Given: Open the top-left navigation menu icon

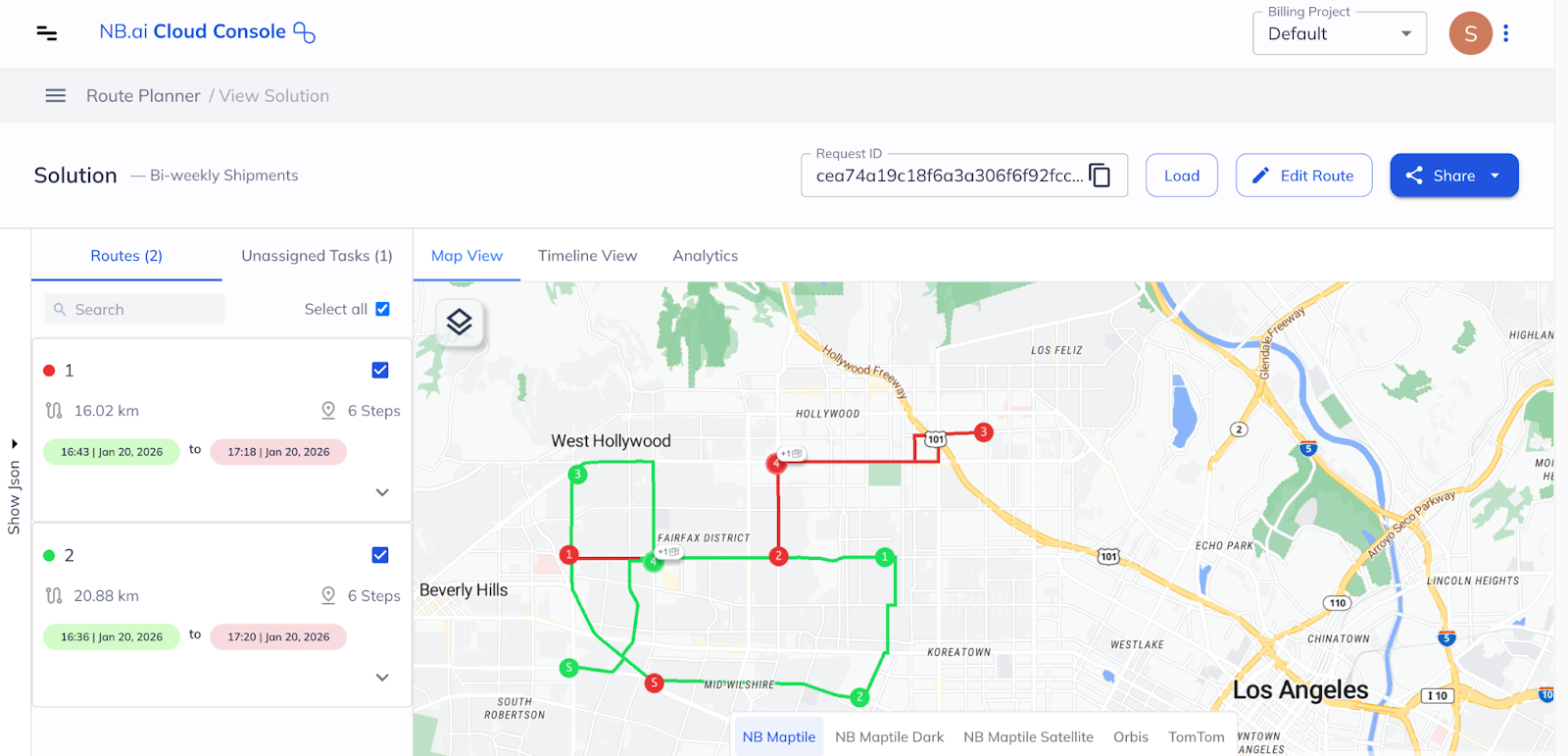Looking at the screenshot, I should (46, 33).
